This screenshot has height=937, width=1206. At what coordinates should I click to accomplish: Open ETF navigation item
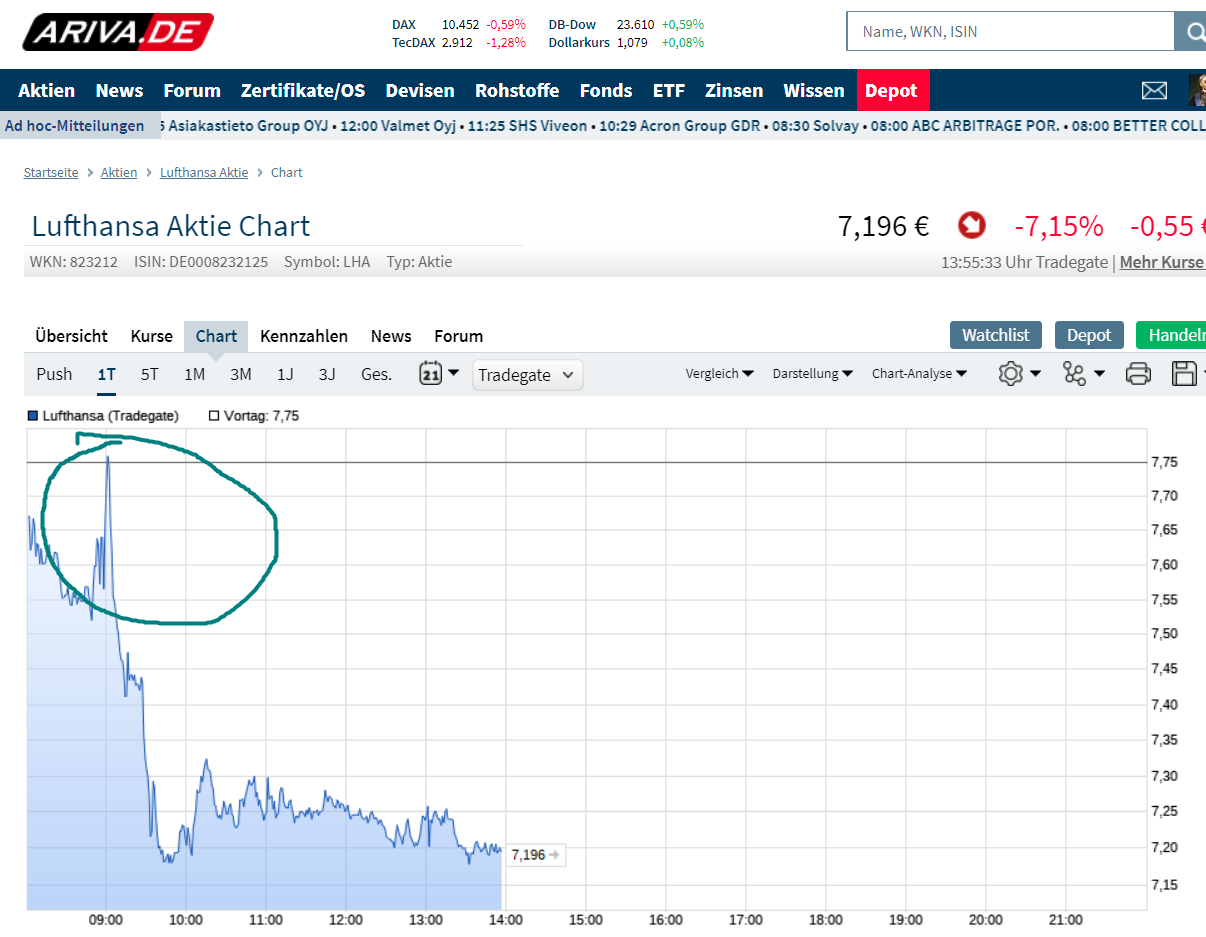tap(669, 90)
